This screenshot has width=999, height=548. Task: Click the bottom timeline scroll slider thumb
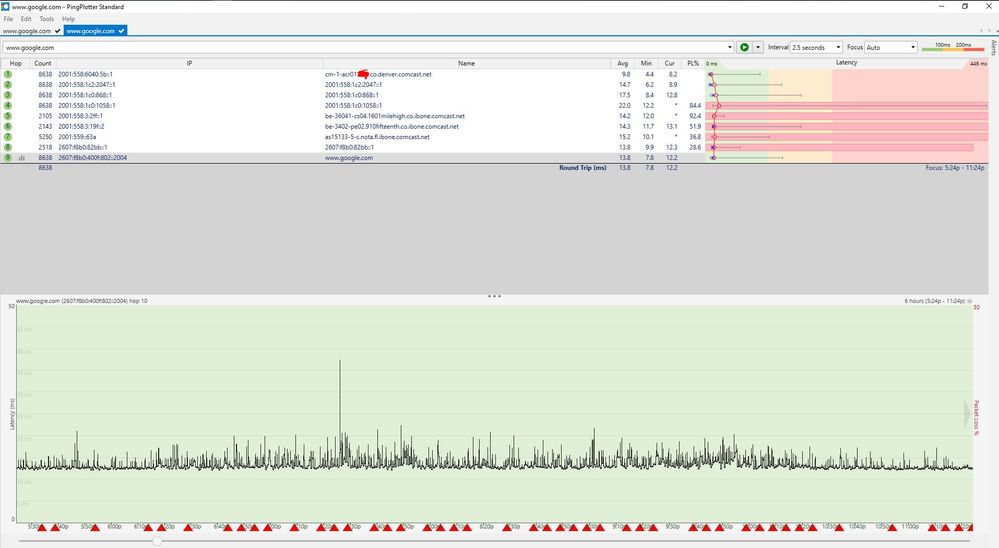point(157,541)
